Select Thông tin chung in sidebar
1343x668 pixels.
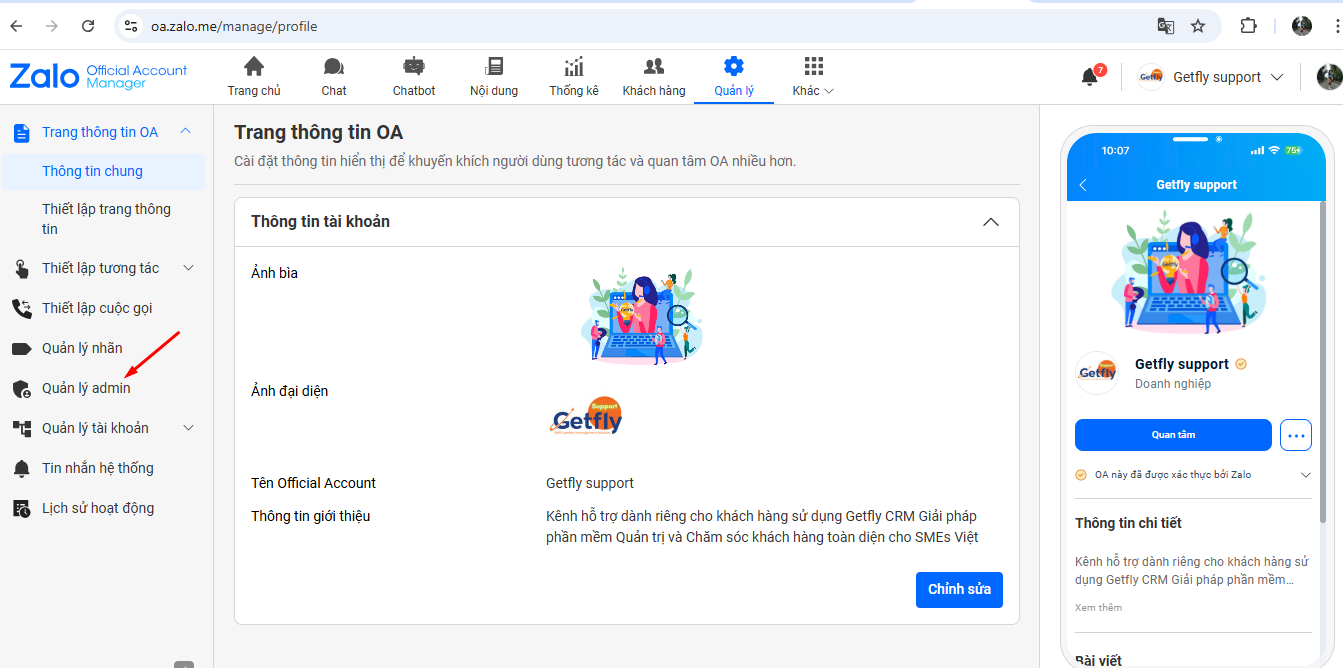pyautogui.click(x=103, y=171)
